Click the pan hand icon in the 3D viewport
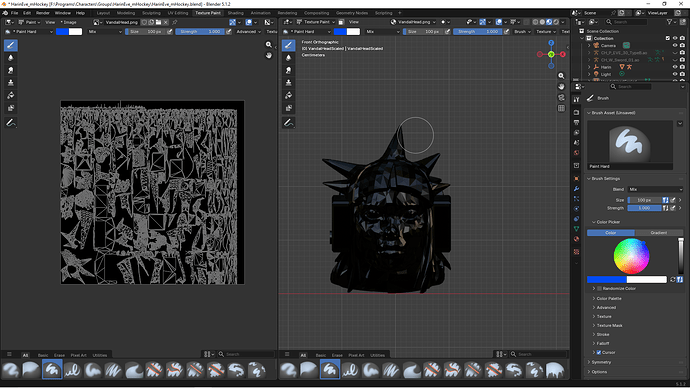 point(561,87)
